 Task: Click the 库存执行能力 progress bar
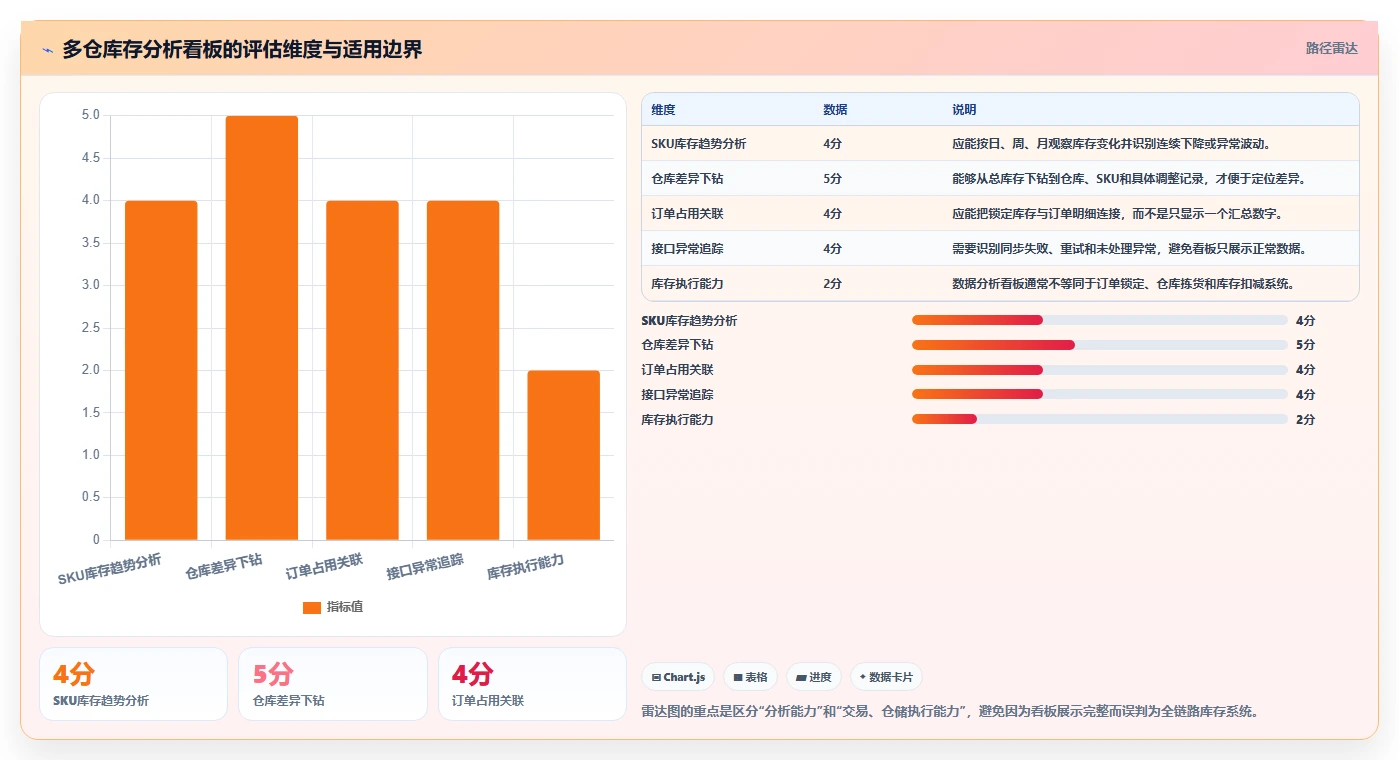pos(1100,420)
